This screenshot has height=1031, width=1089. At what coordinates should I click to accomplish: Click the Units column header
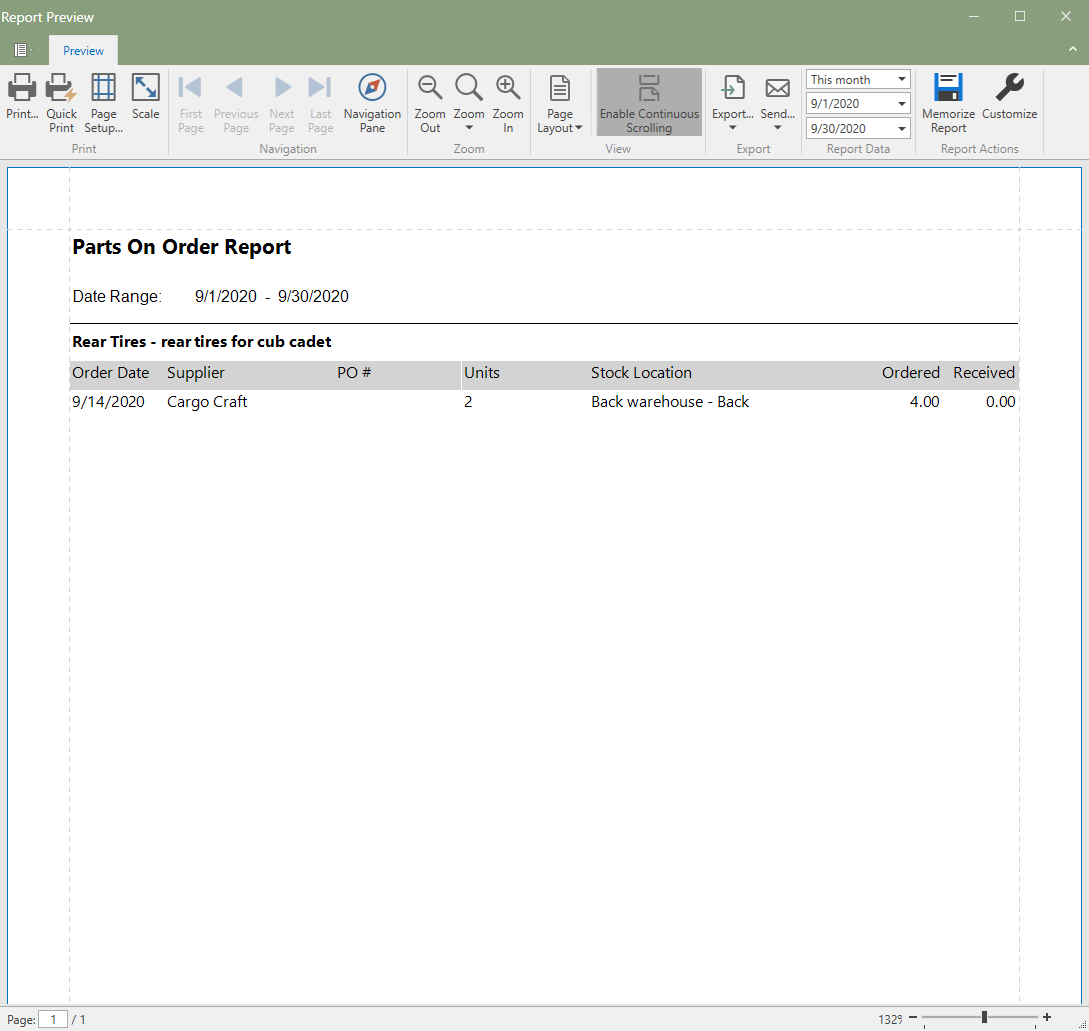tap(481, 373)
